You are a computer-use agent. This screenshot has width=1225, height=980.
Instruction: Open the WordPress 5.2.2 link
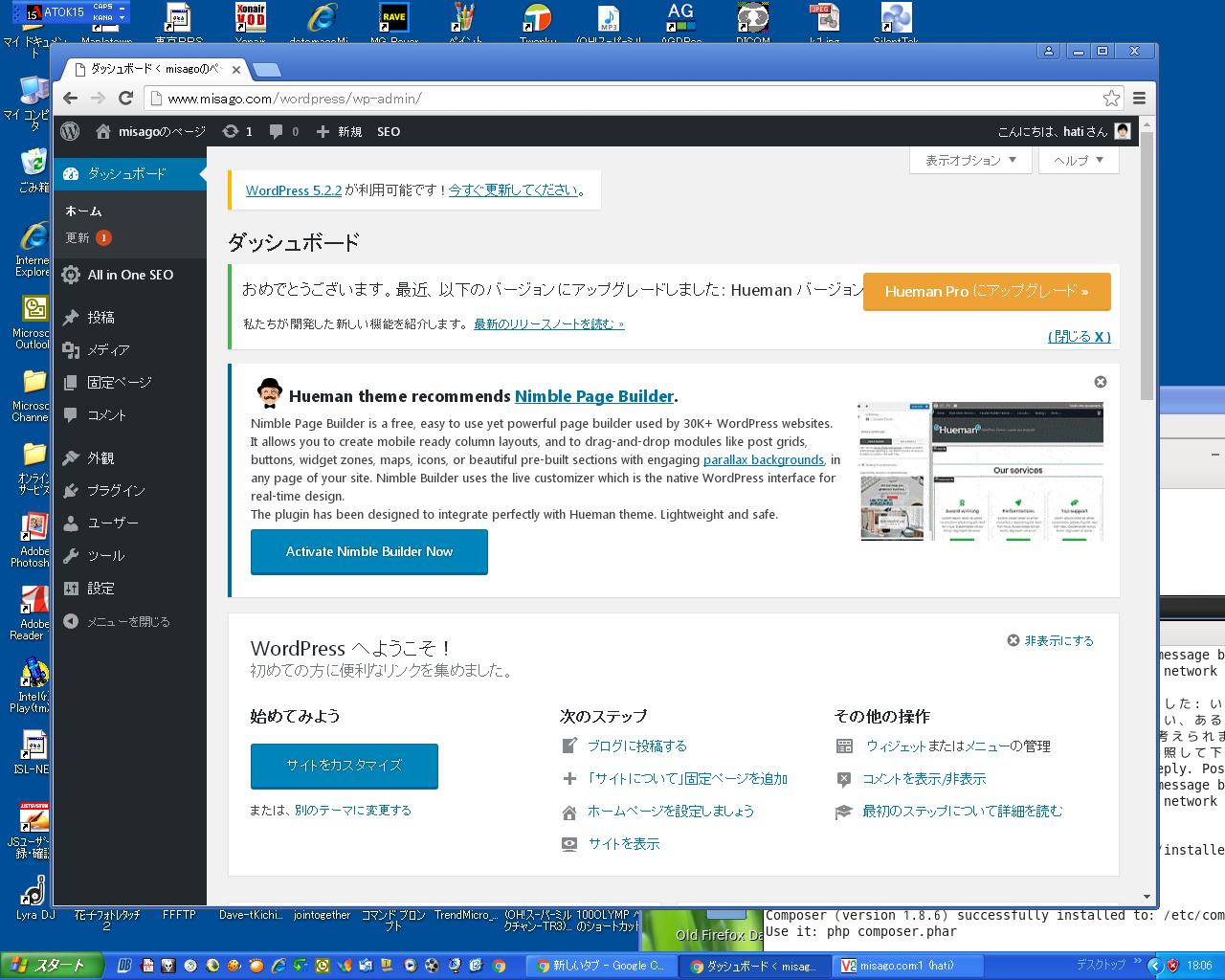click(294, 189)
